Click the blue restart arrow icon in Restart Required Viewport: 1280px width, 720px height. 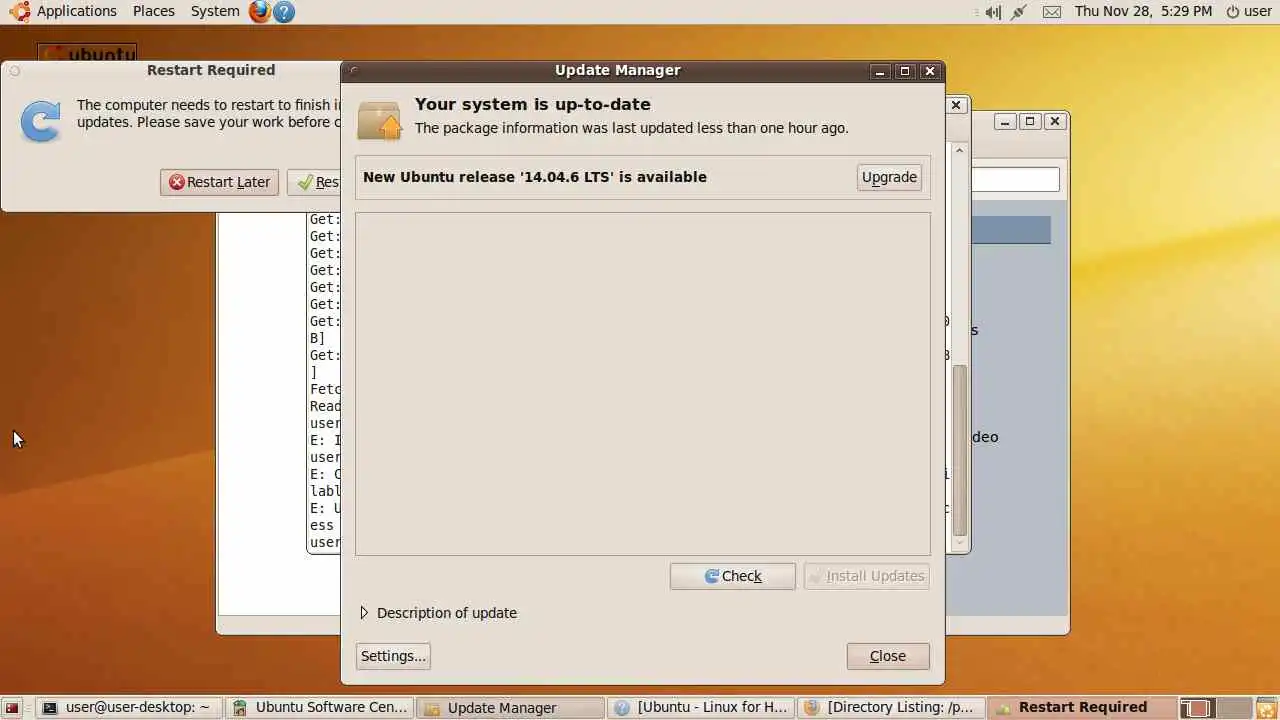tap(41, 121)
